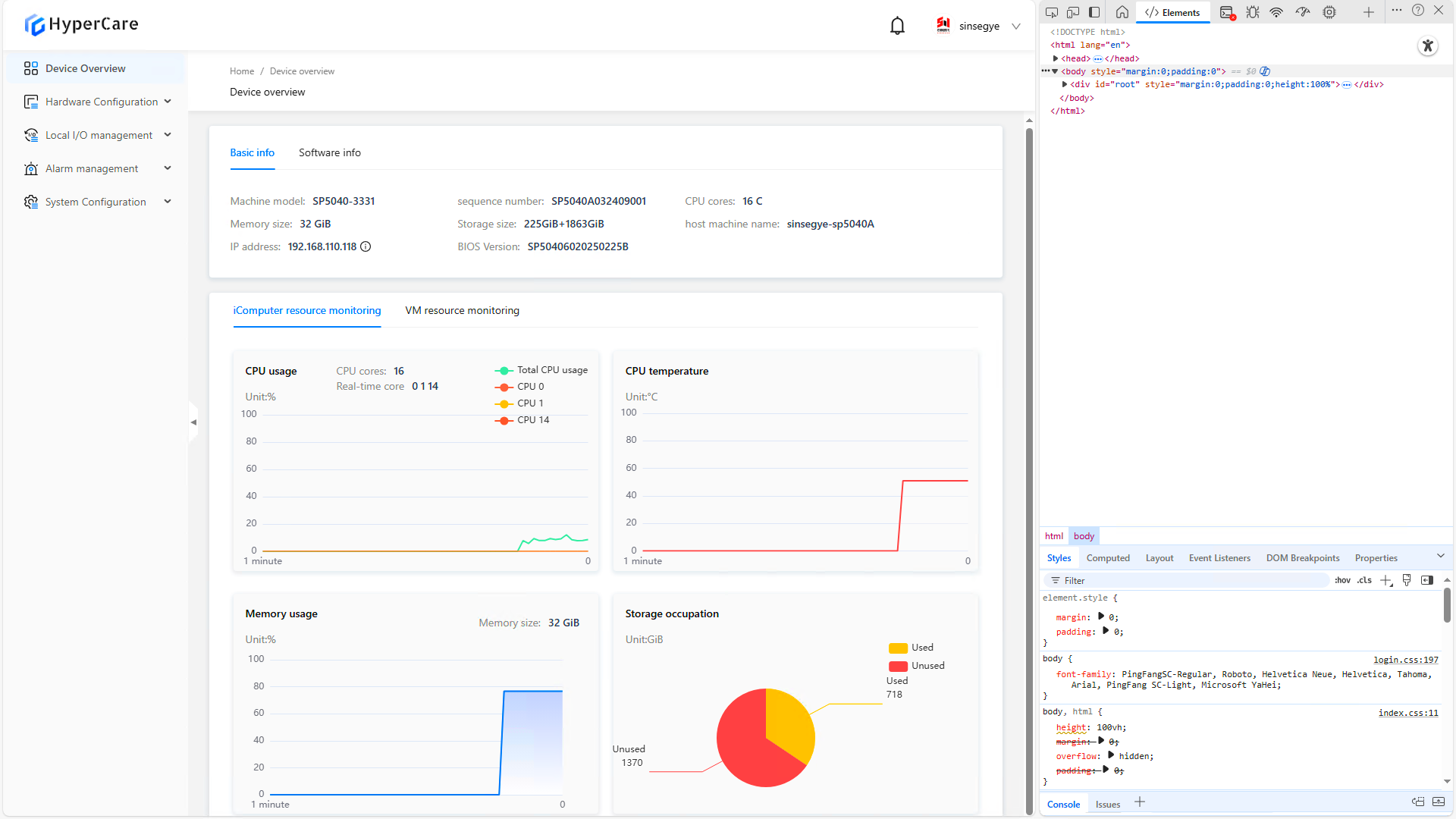Switch to the Software info tab
Screen dimensions: 1456x819
pos(329,152)
